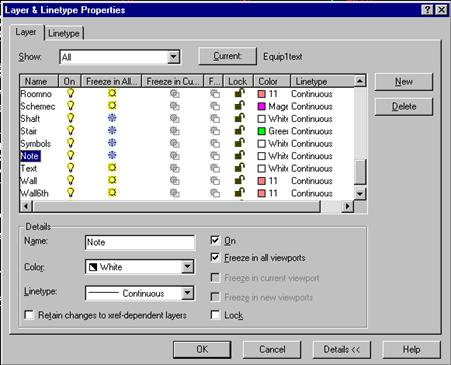Screen dimensions: 451x365
Task: Sort by the Color column header
Action: (x=272, y=81)
